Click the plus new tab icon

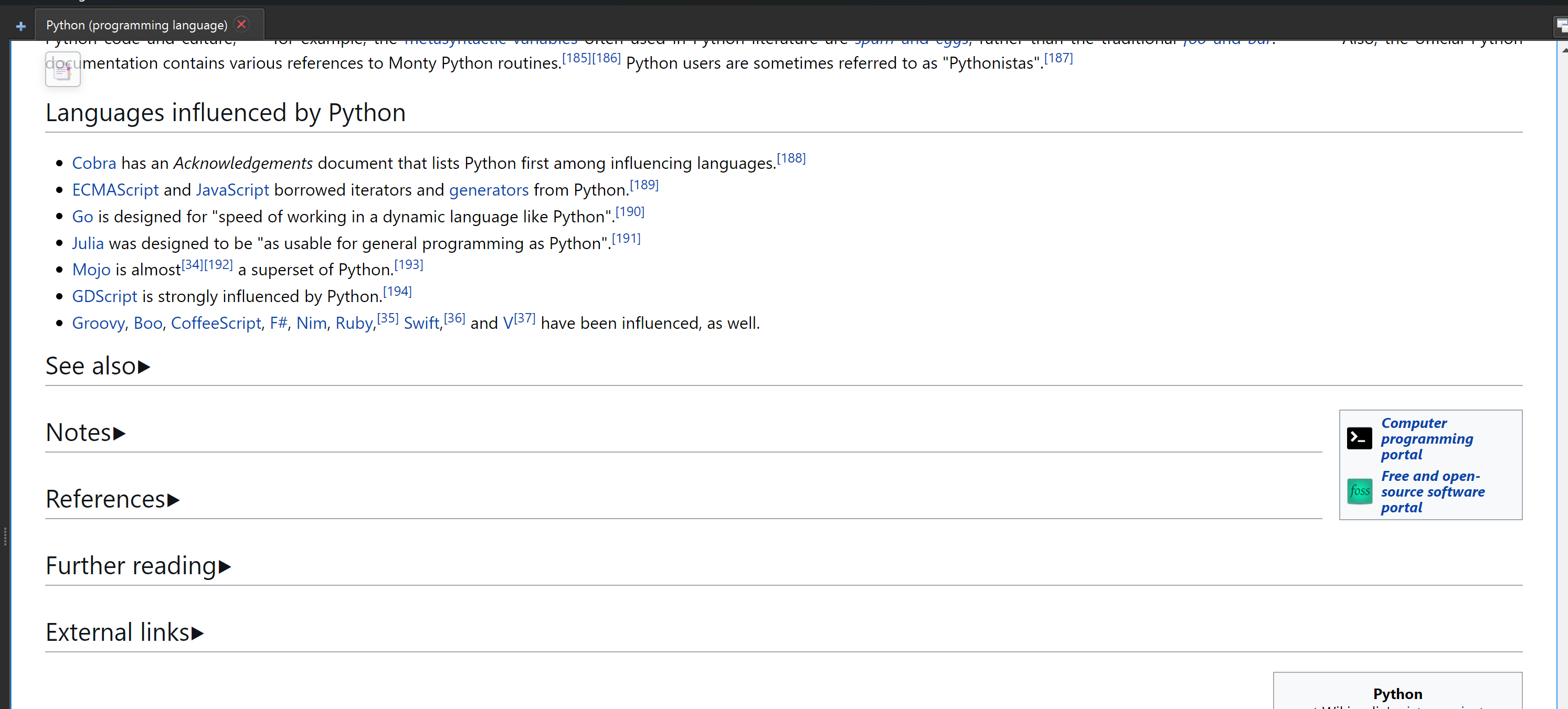[20, 26]
